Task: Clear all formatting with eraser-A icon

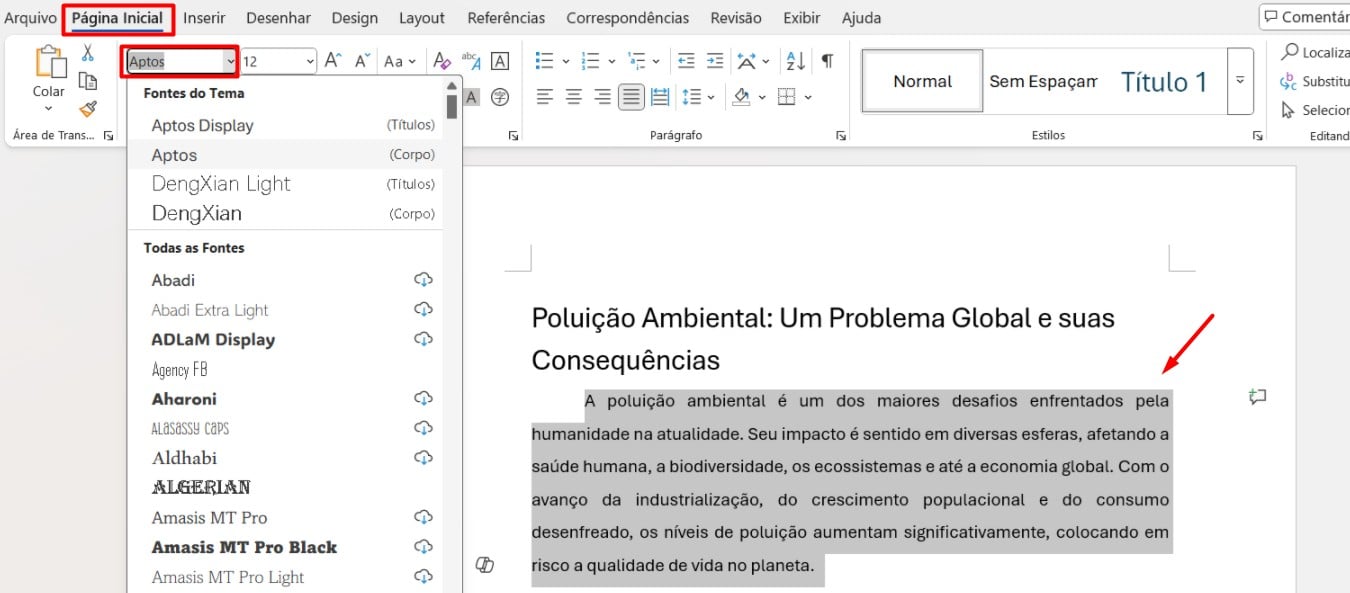Action: [442, 61]
